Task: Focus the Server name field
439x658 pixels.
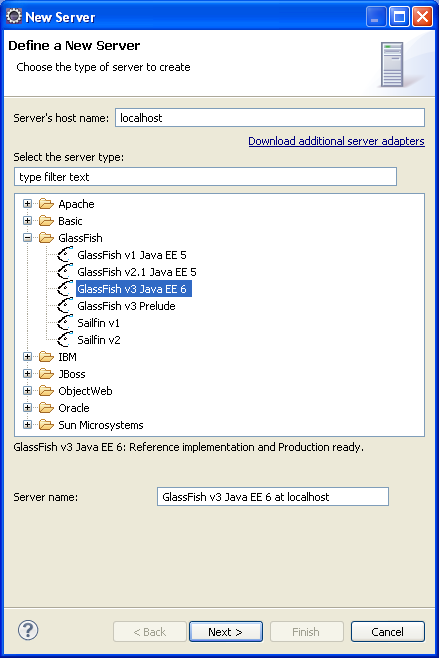Action: pyautogui.click(x=273, y=497)
